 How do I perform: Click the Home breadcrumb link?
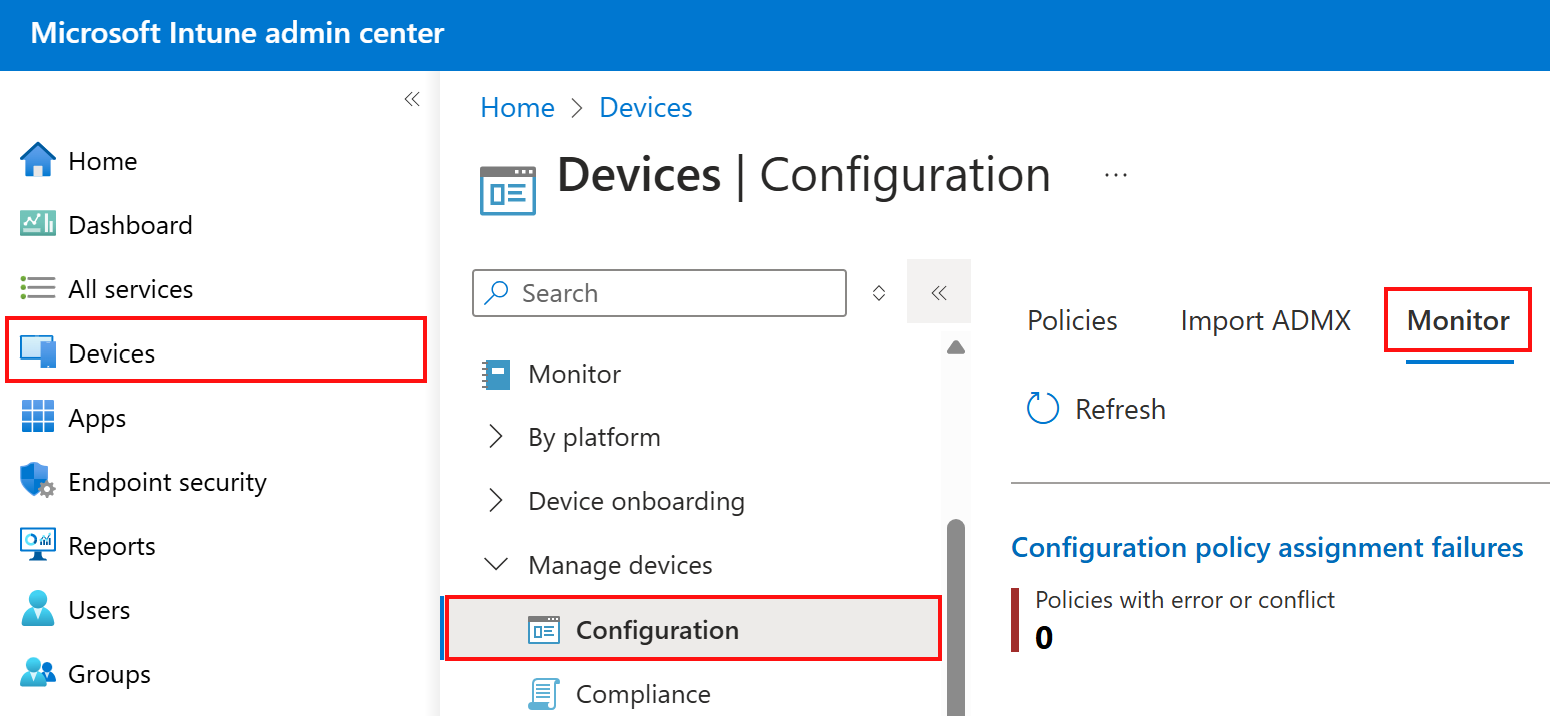click(517, 107)
